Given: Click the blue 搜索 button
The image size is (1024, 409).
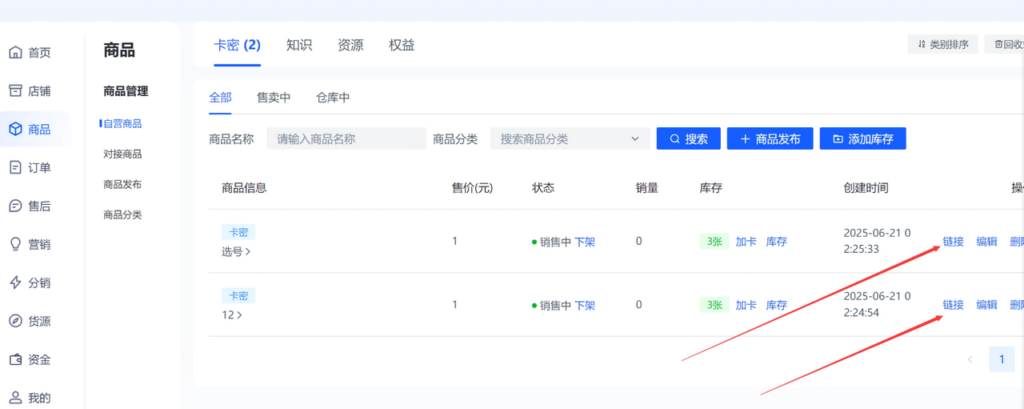Looking at the screenshot, I should pyautogui.click(x=688, y=139).
